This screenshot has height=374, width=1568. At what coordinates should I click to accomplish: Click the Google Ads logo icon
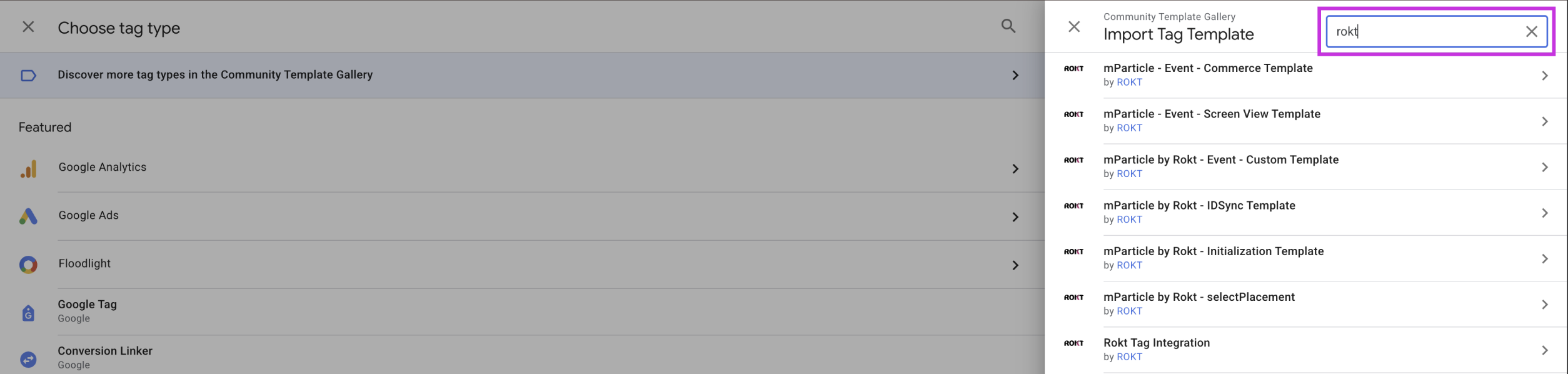click(x=28, y=216)
